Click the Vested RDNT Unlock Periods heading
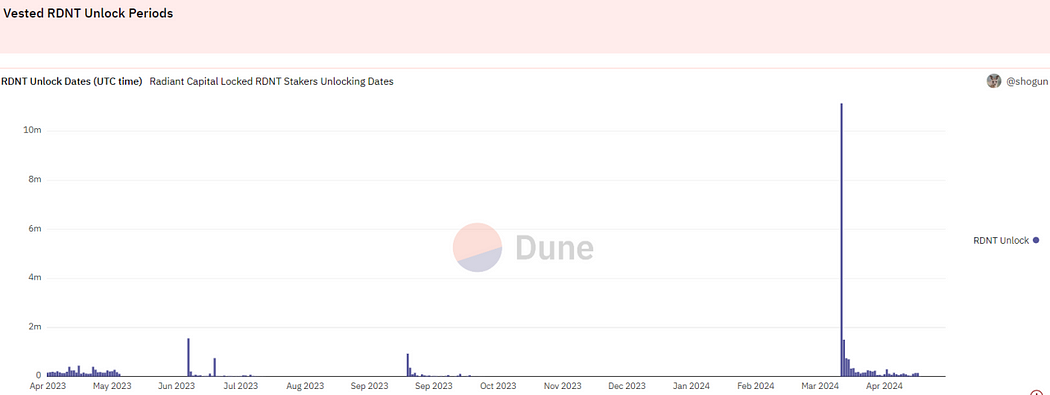 [x=88, y=13]
